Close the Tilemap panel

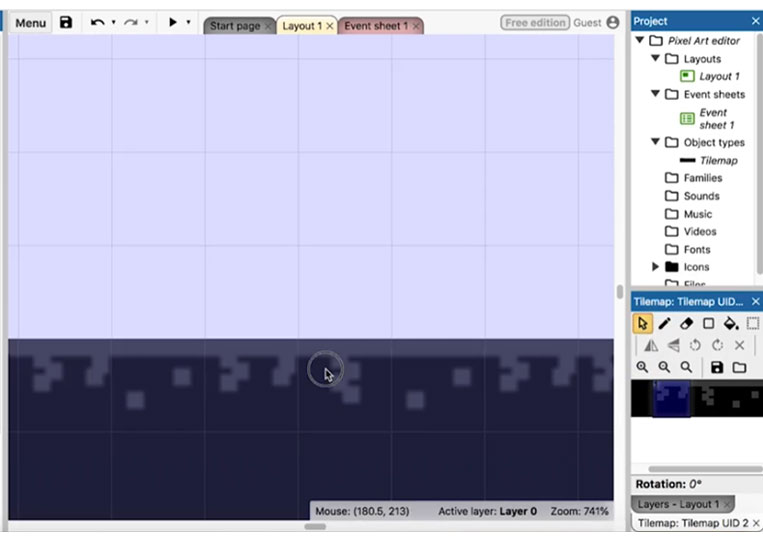[x=755, y=302]
